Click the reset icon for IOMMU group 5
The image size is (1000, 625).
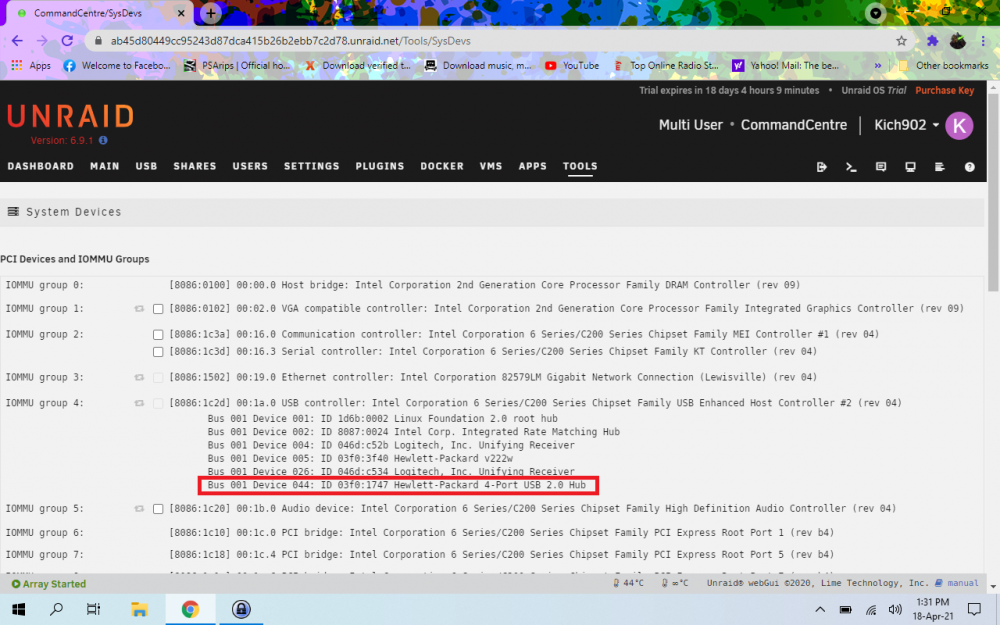[139, 509]
